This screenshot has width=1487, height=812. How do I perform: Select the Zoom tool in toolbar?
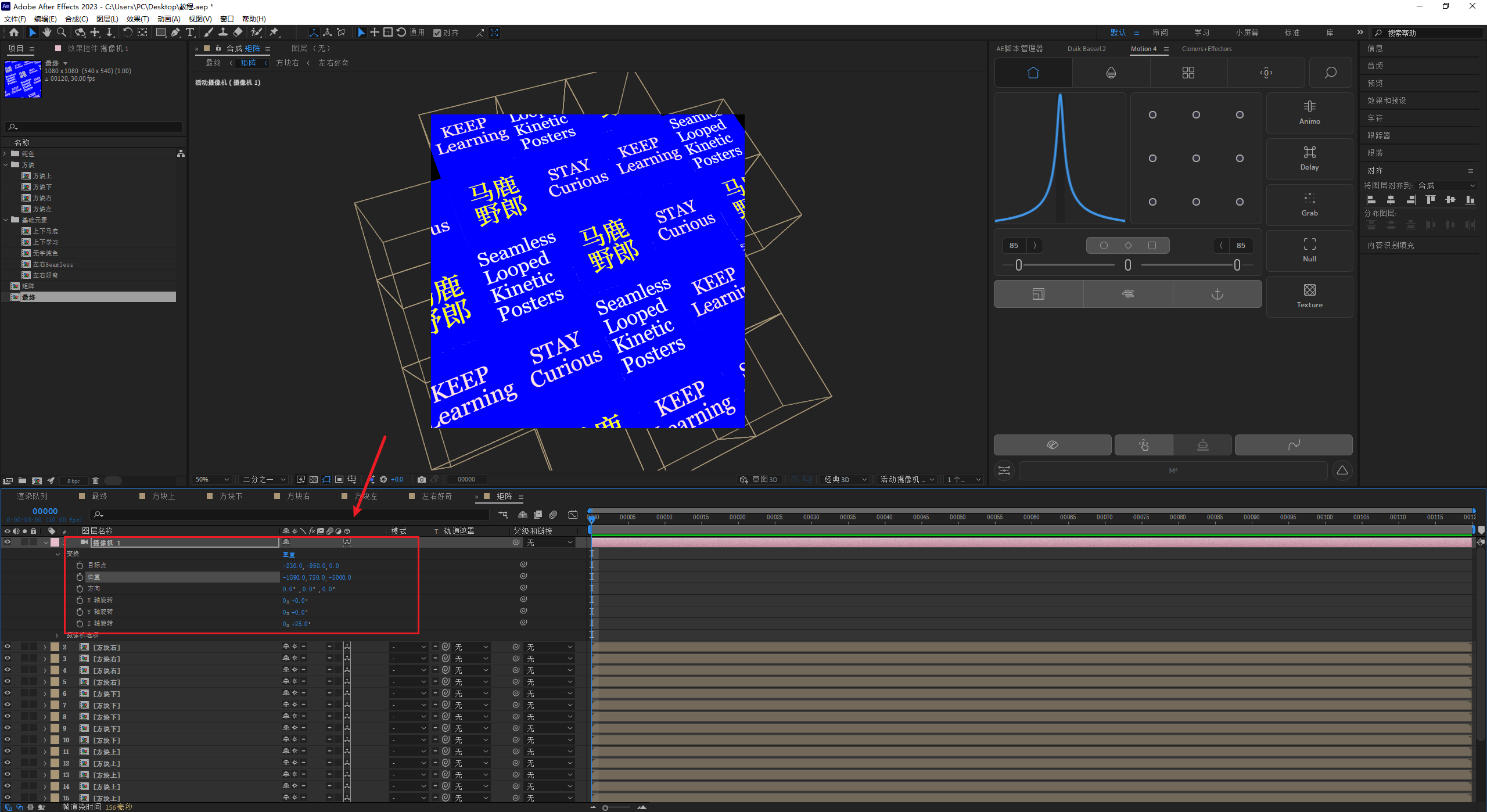pyautogui.click(x=62, y=33)
